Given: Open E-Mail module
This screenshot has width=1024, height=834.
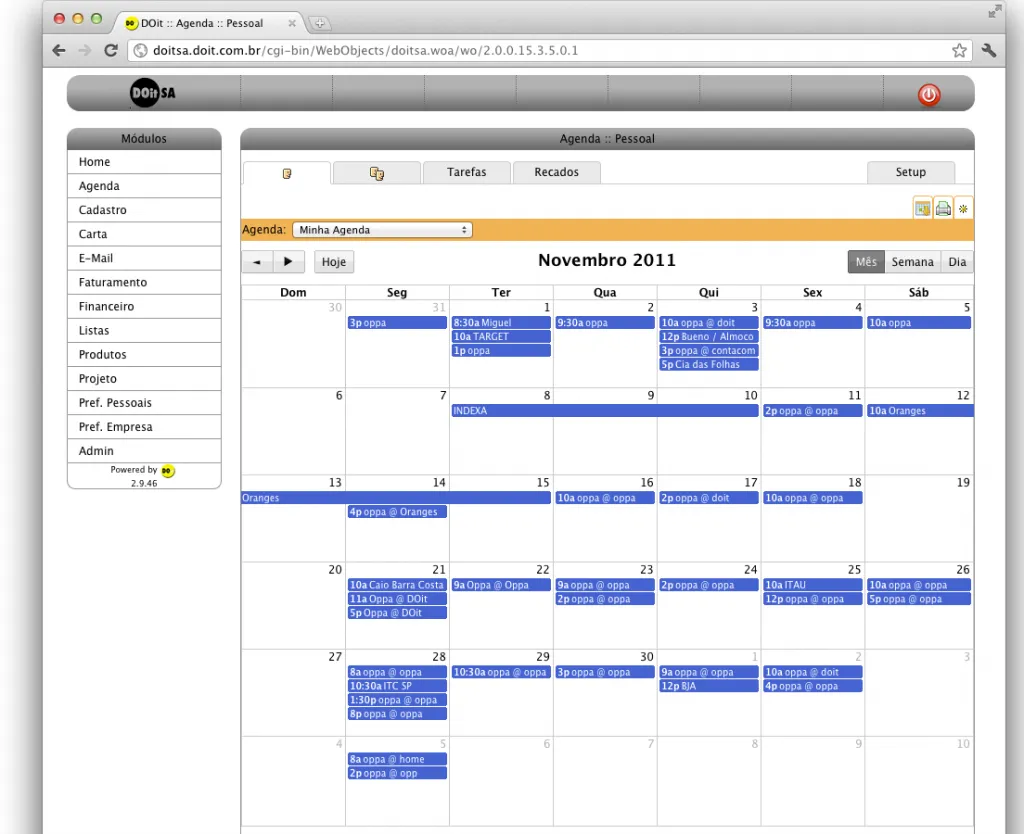Looking at the screenshot, I should (x=144, y=259).
